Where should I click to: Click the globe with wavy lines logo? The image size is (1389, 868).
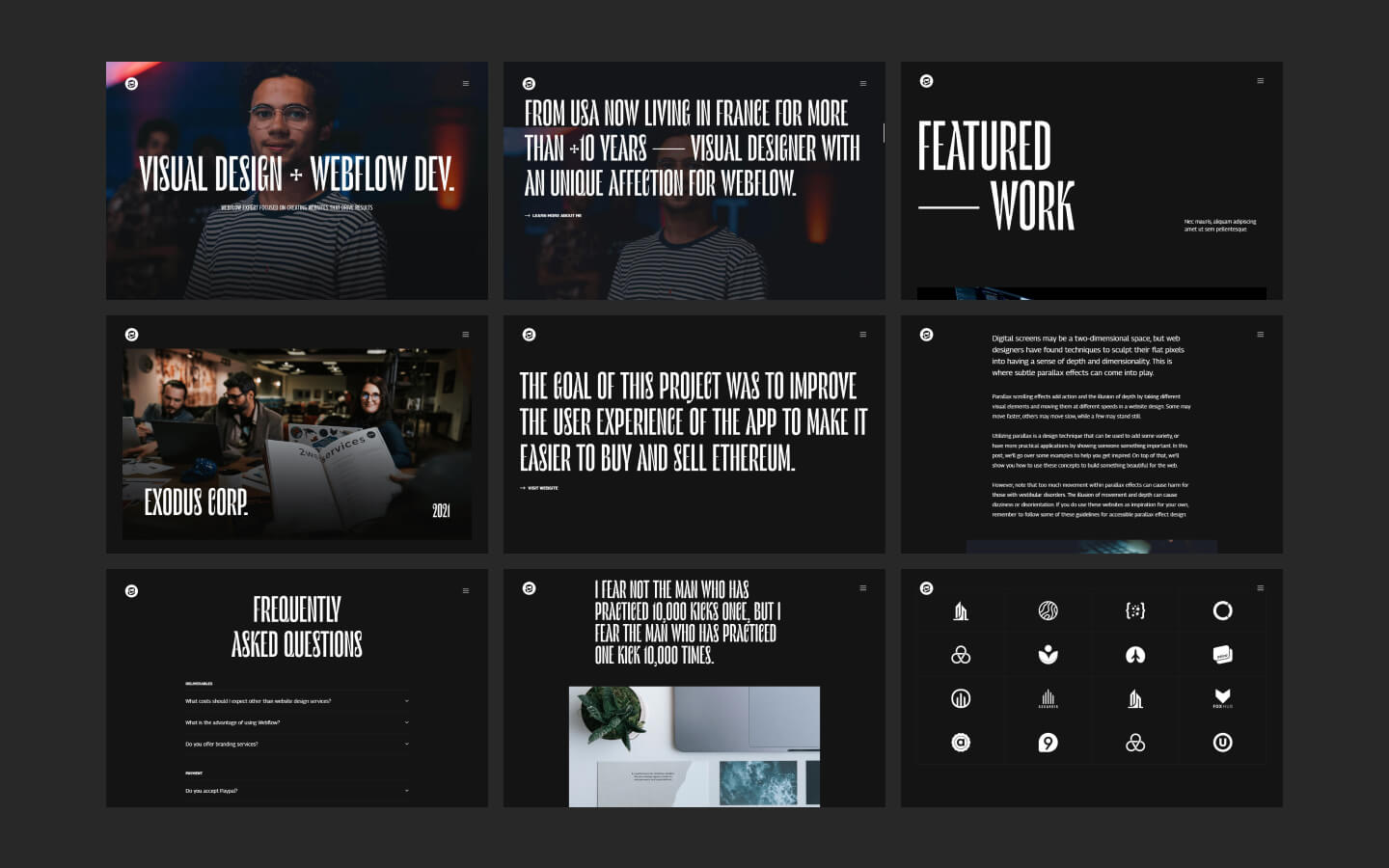click(1048, 610)
